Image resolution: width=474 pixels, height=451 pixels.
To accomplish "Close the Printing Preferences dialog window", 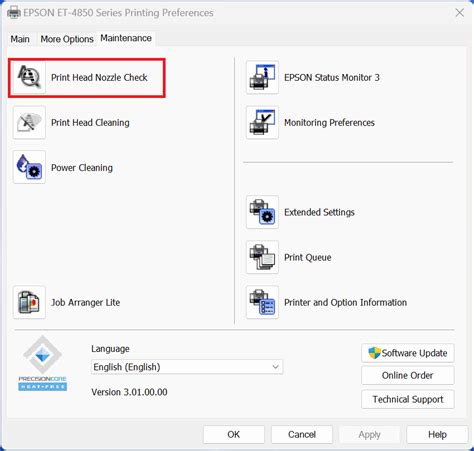I will pyautogui.click(x=460, y=13).
